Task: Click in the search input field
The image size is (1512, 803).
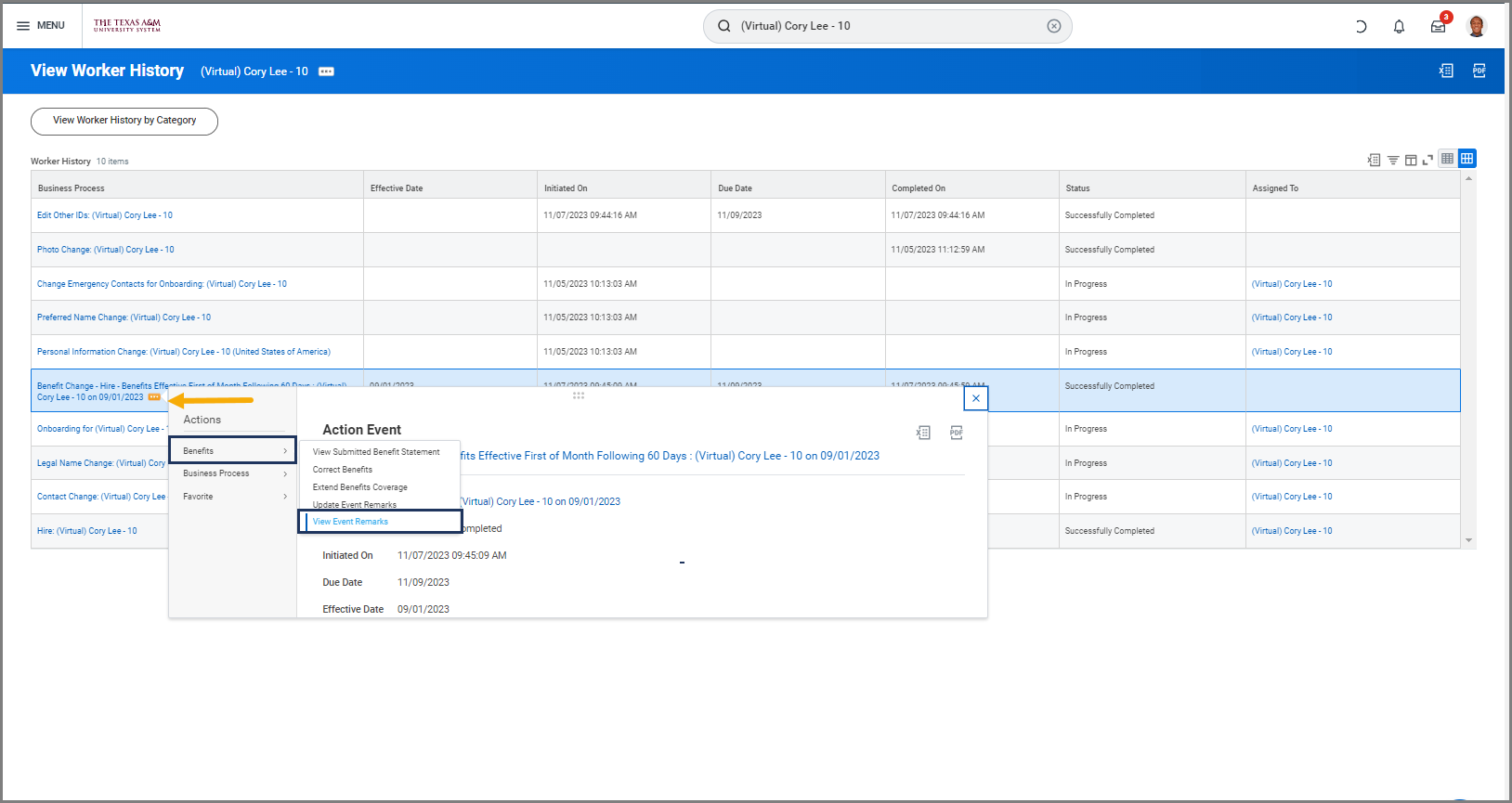Action: [882, 26]
